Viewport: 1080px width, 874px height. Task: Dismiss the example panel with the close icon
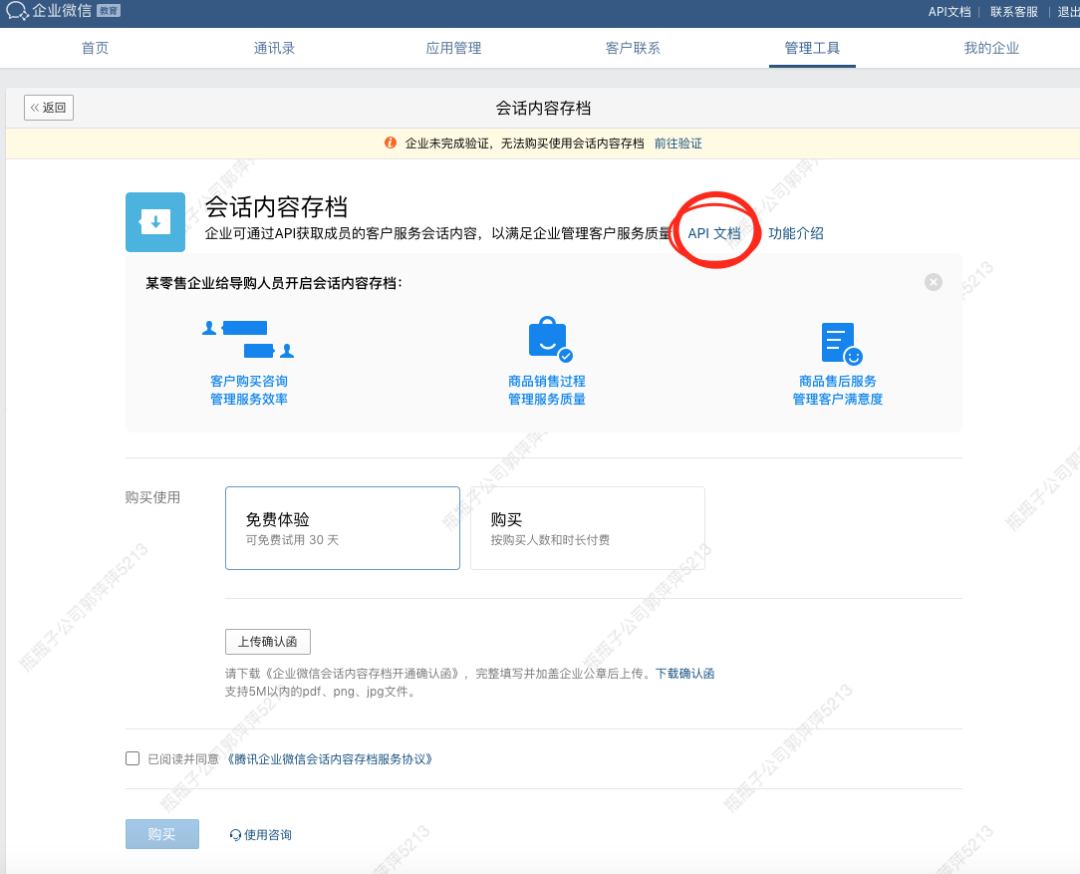pyautogui.click(x=933, y=282)
